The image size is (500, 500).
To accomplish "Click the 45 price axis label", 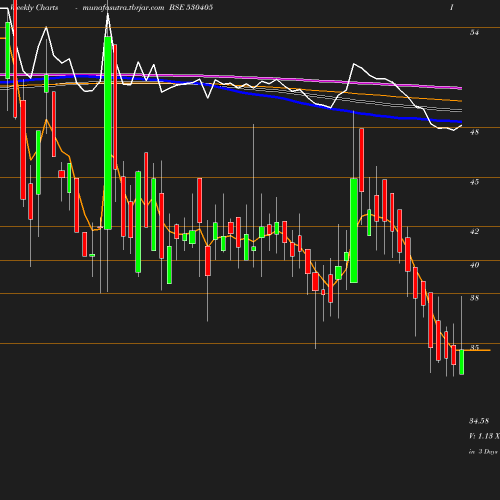I will coord(474,182).
